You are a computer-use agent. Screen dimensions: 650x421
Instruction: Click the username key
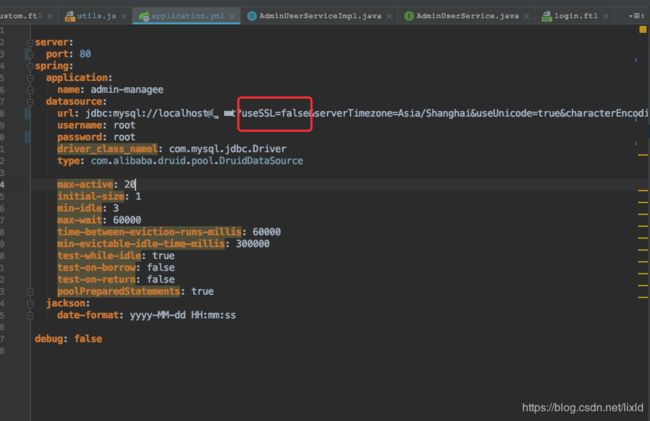coord(80,125)
